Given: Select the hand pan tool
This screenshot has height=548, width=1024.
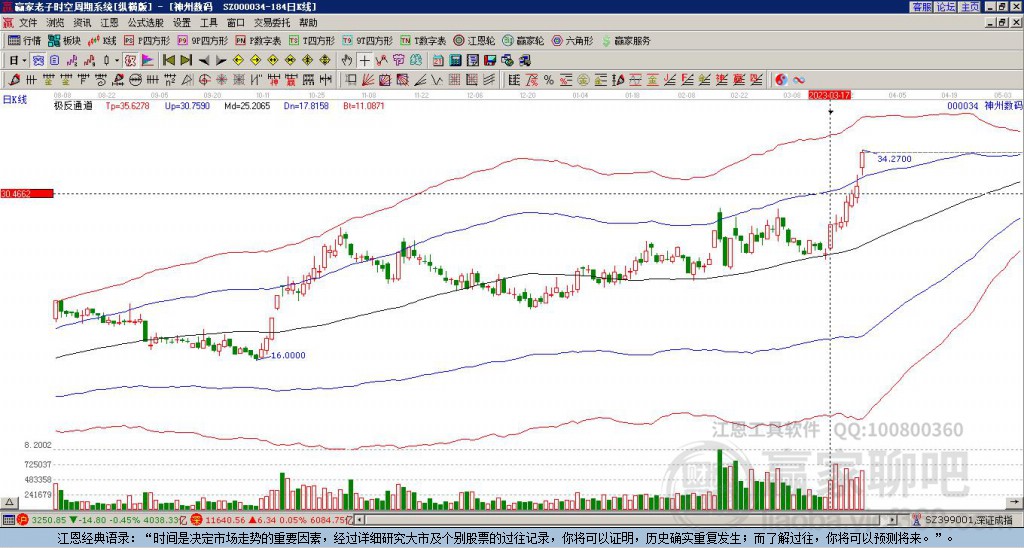Looking at the screenshot, I should click(347, 61).
